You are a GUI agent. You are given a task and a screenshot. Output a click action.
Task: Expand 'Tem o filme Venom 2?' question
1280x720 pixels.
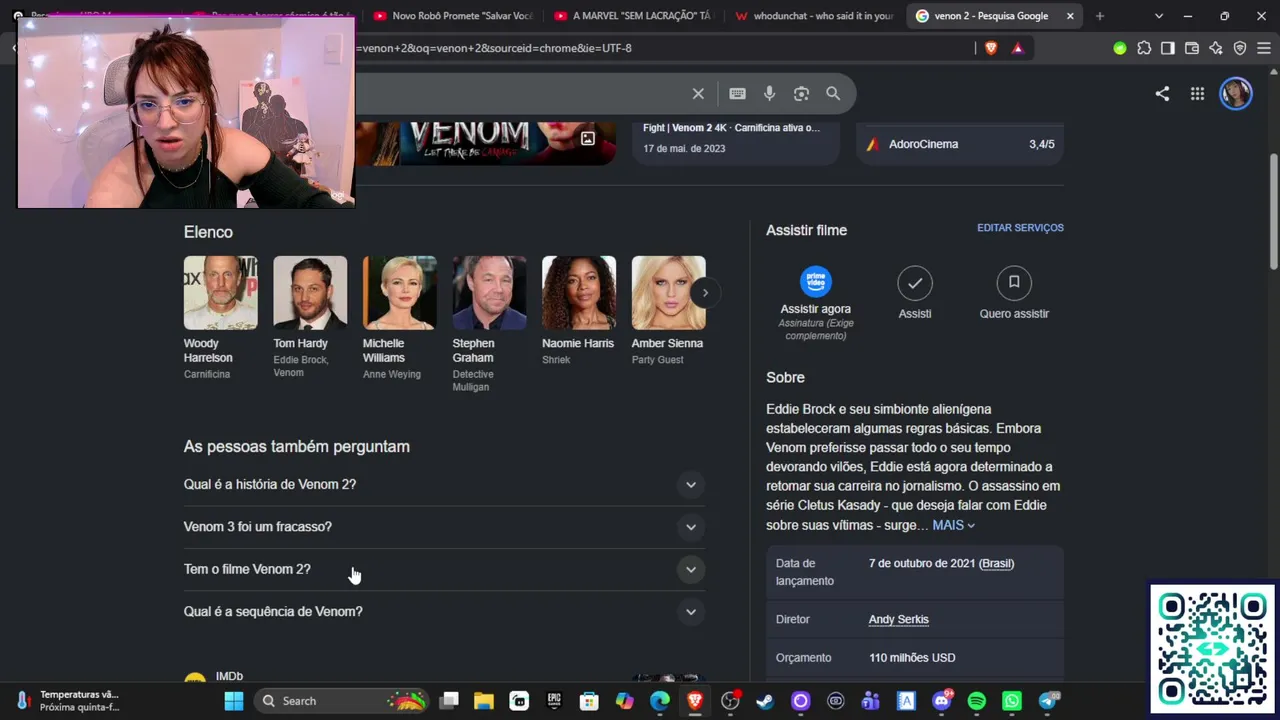tap(444, 569)
